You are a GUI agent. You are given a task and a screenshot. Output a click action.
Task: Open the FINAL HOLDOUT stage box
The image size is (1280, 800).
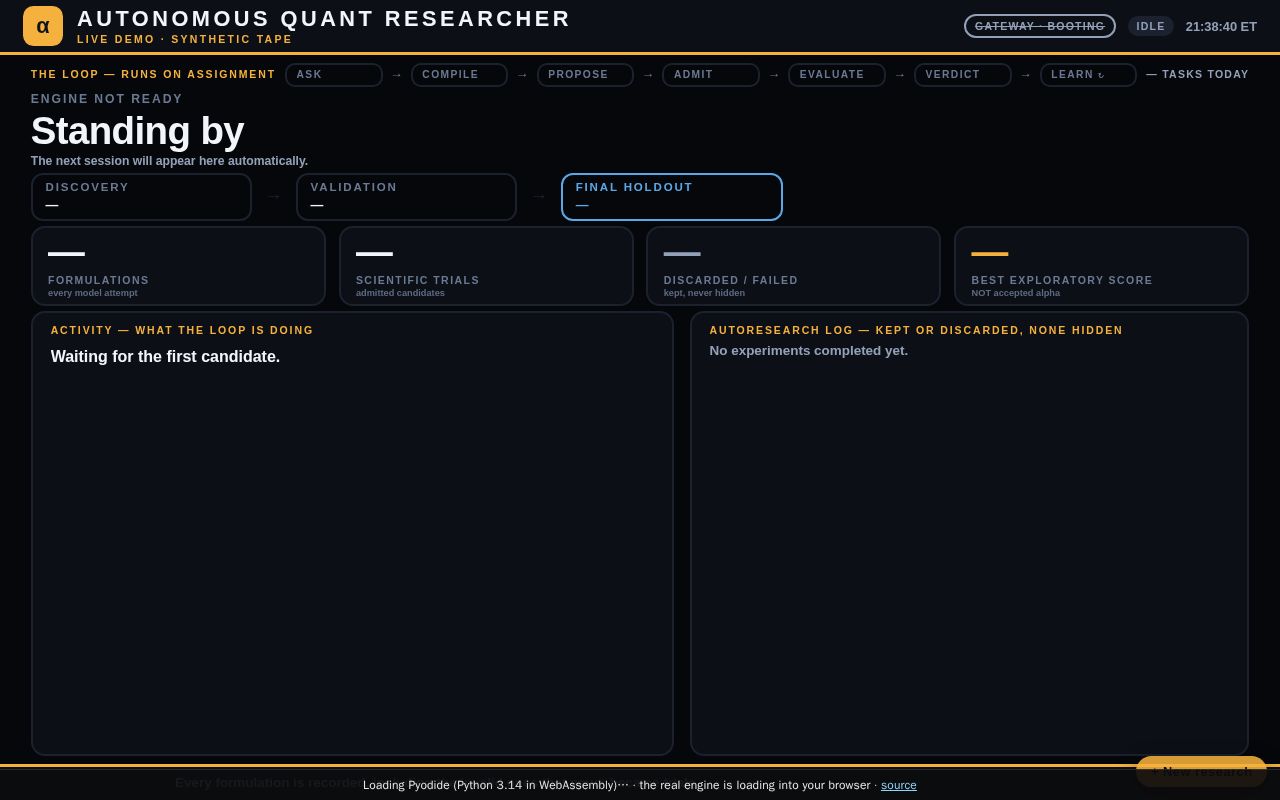click(x=672, y=197)
